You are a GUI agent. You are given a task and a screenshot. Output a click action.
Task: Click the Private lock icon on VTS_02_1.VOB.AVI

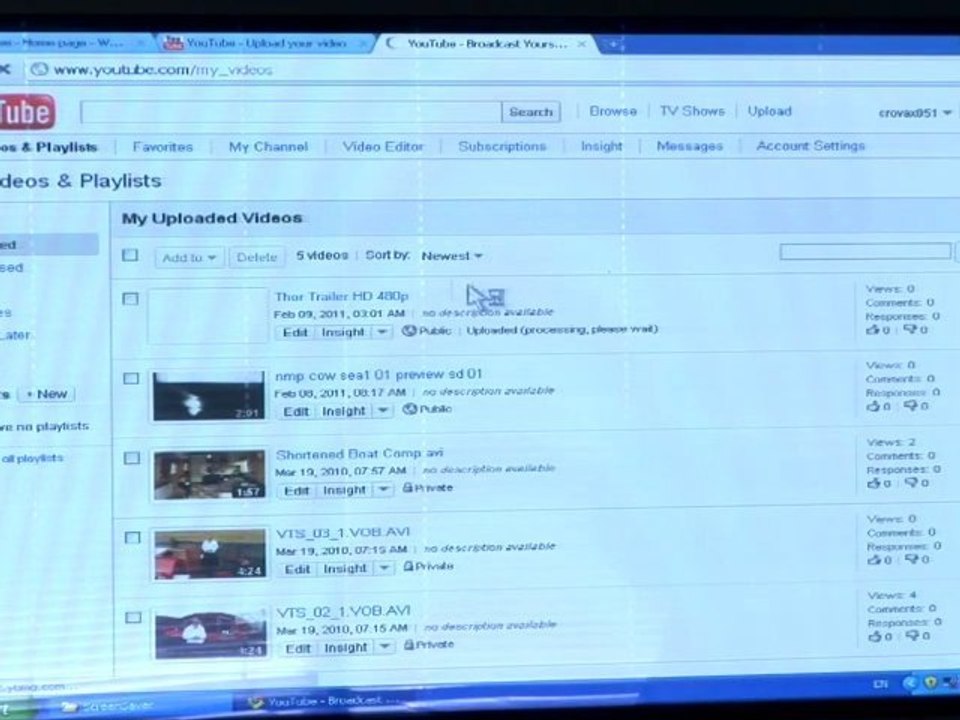coord(409,645)
